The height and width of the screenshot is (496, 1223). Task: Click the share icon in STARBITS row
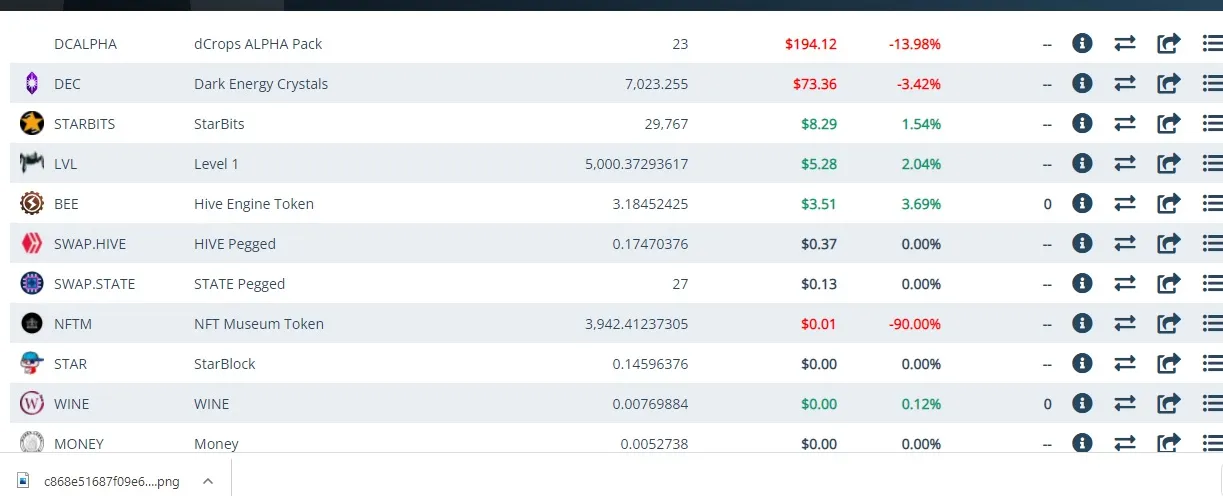click(1169, 124)
